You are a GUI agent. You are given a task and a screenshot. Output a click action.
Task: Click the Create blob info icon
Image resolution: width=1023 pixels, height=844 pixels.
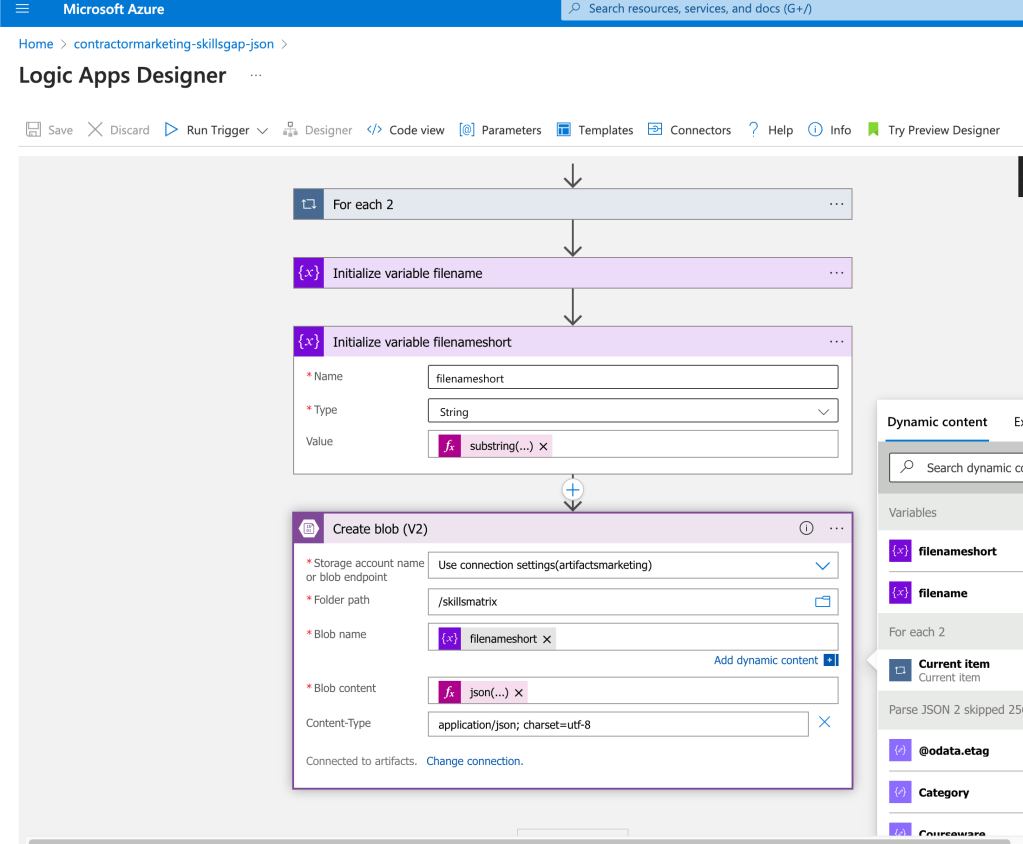point(806,528)
